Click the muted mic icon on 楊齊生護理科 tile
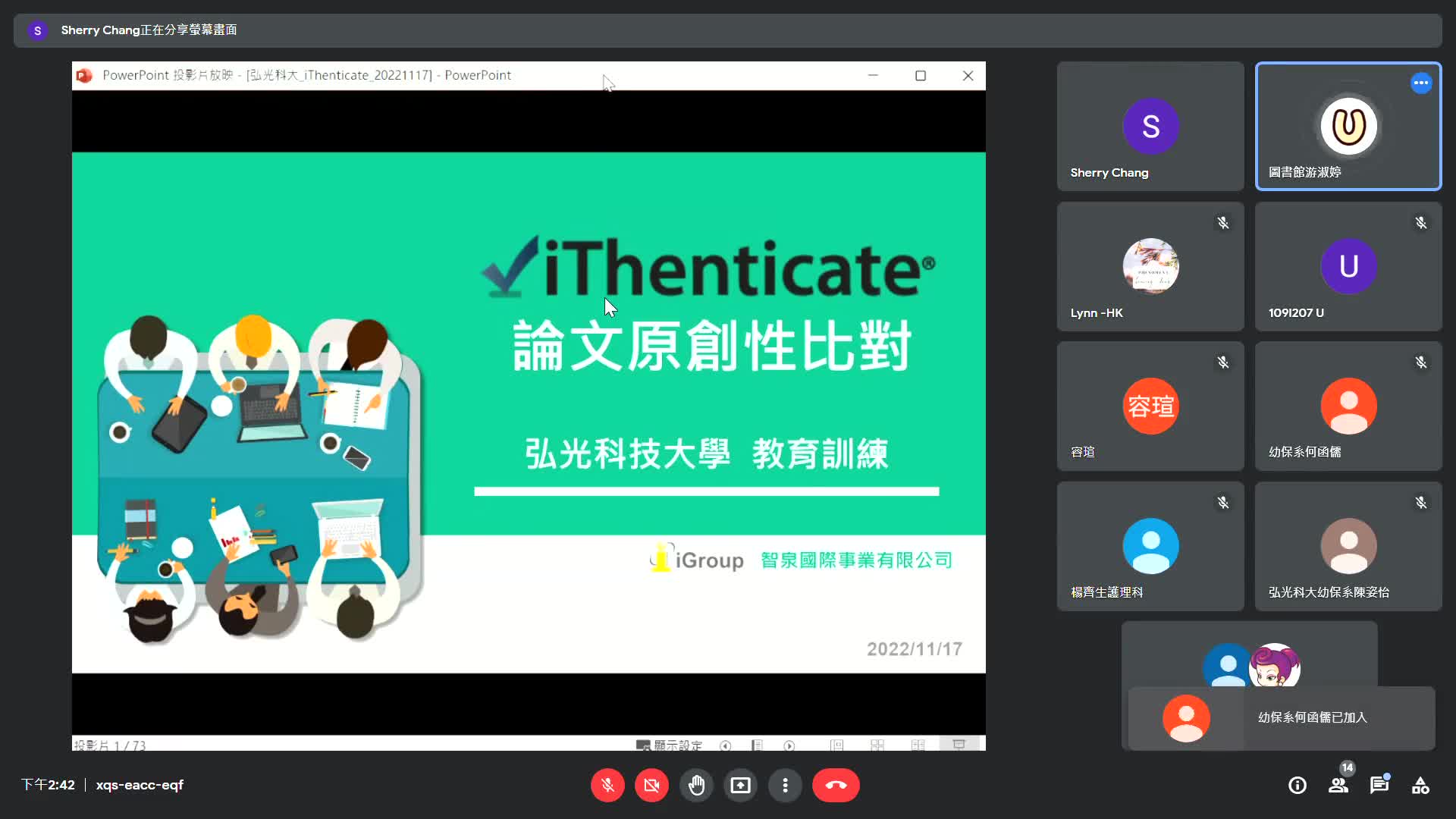The height and width of the screenshot is (819, 1456). tap(1223, 503)
